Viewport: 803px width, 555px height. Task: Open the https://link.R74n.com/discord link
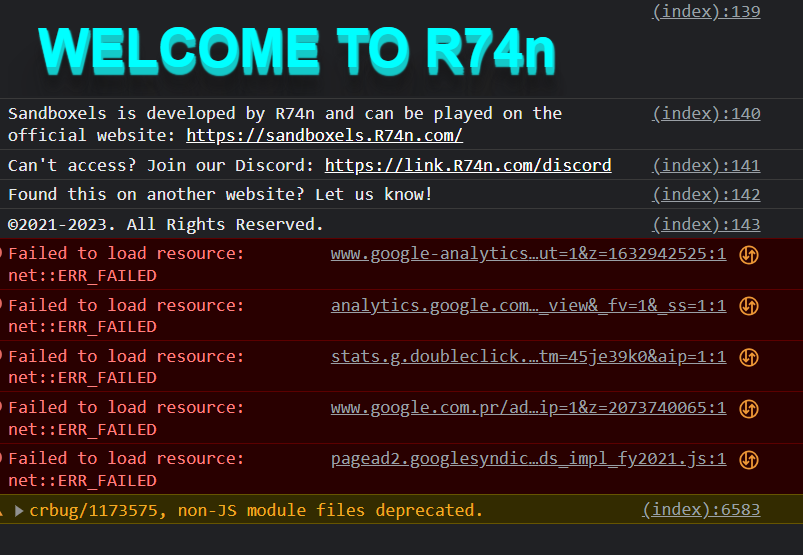(468, 165)
